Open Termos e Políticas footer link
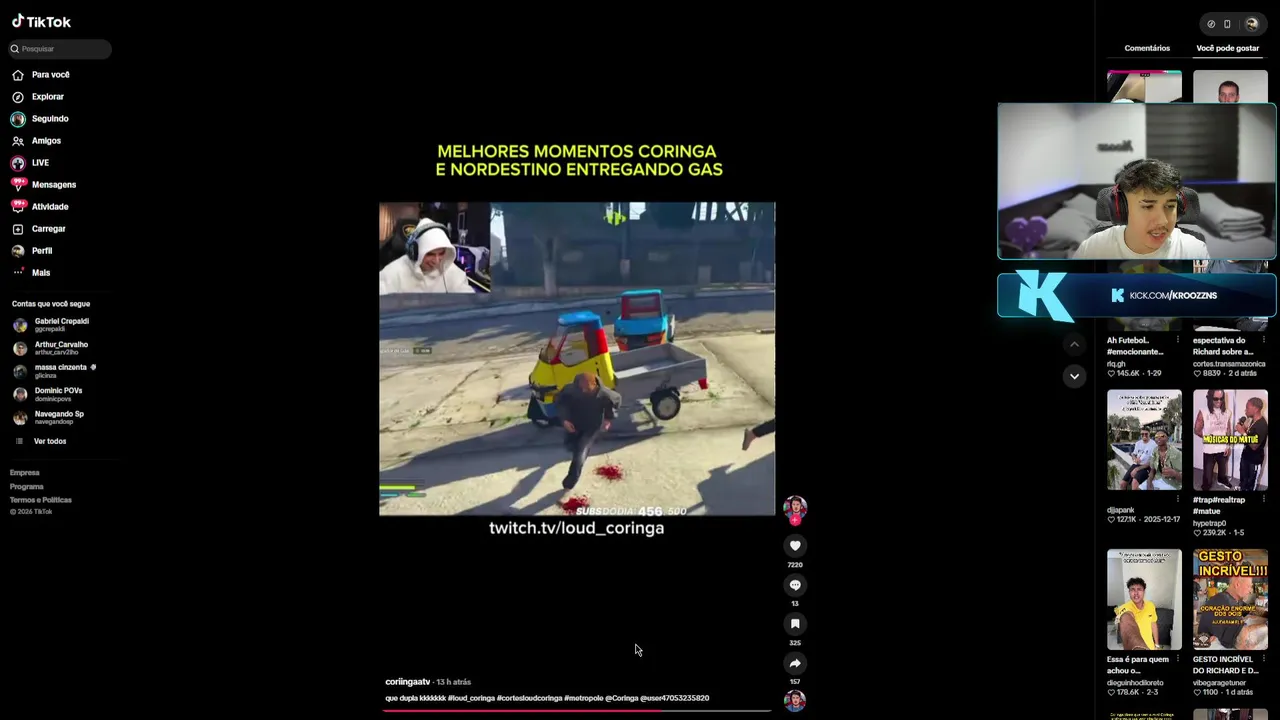Screen dimensions: 1280x720 point(41,500)
